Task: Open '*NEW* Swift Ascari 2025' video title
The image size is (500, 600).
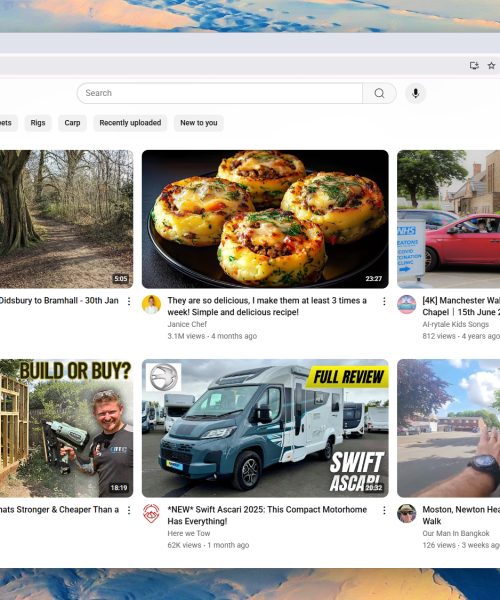Action: tap(267, 515)
